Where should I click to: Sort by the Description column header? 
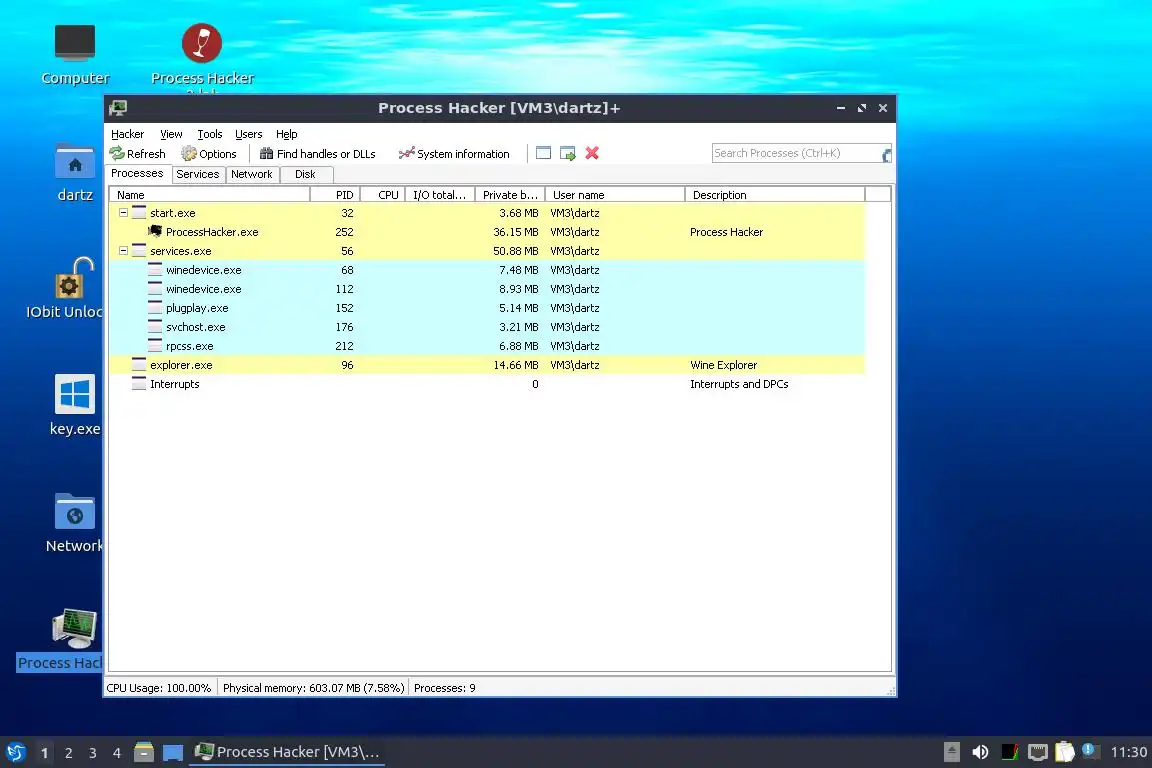(x=775, y=195)
